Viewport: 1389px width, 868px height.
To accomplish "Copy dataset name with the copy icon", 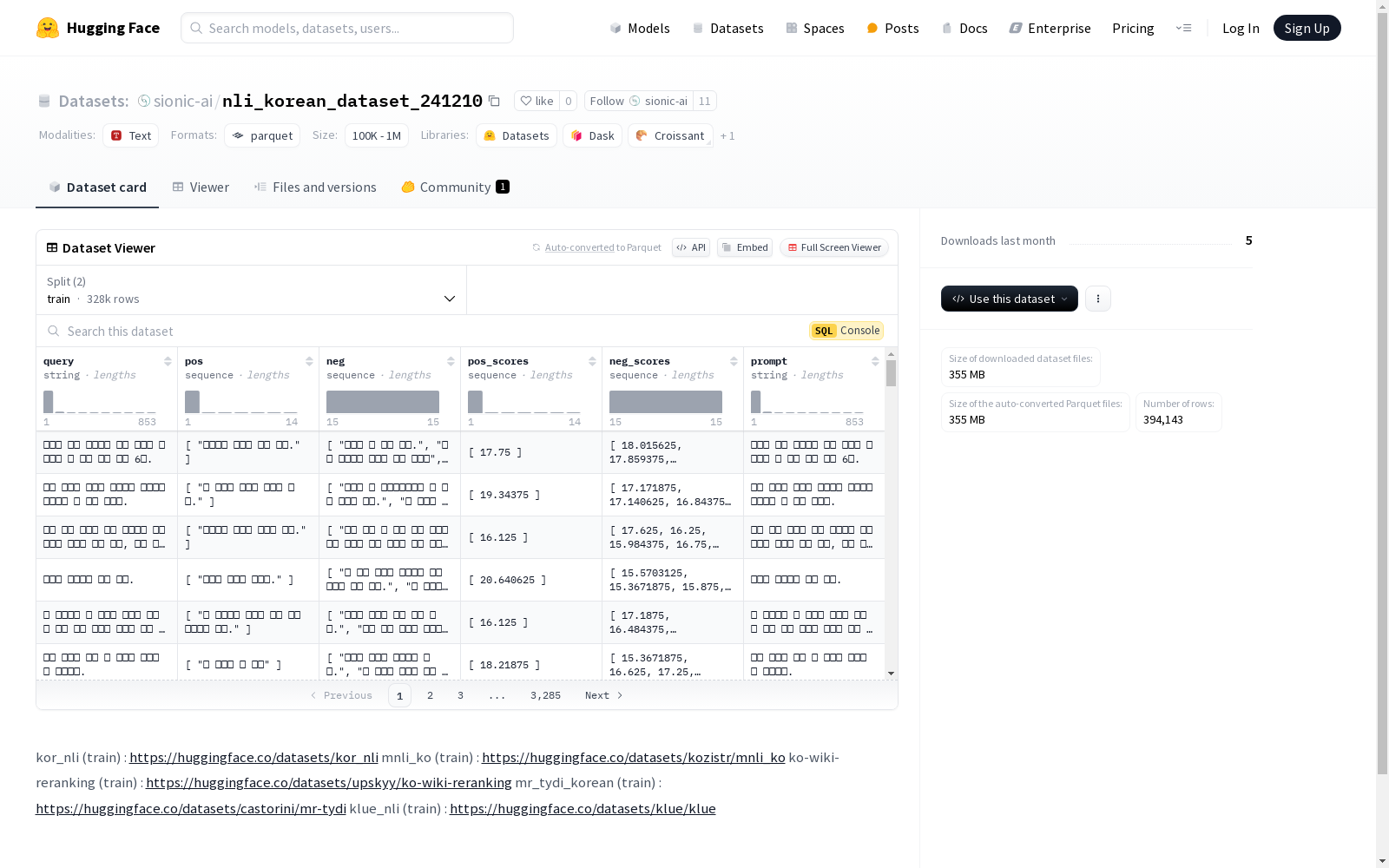I will click(x=494, y=101).
